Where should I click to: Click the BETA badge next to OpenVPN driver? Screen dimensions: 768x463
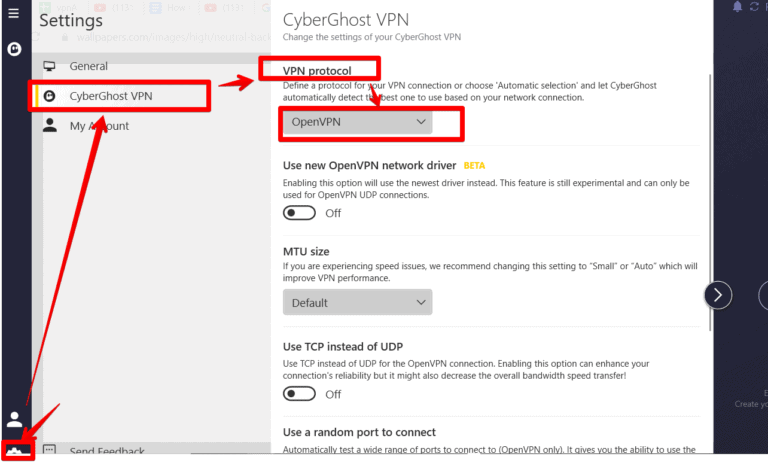click(x=474, y=165)
